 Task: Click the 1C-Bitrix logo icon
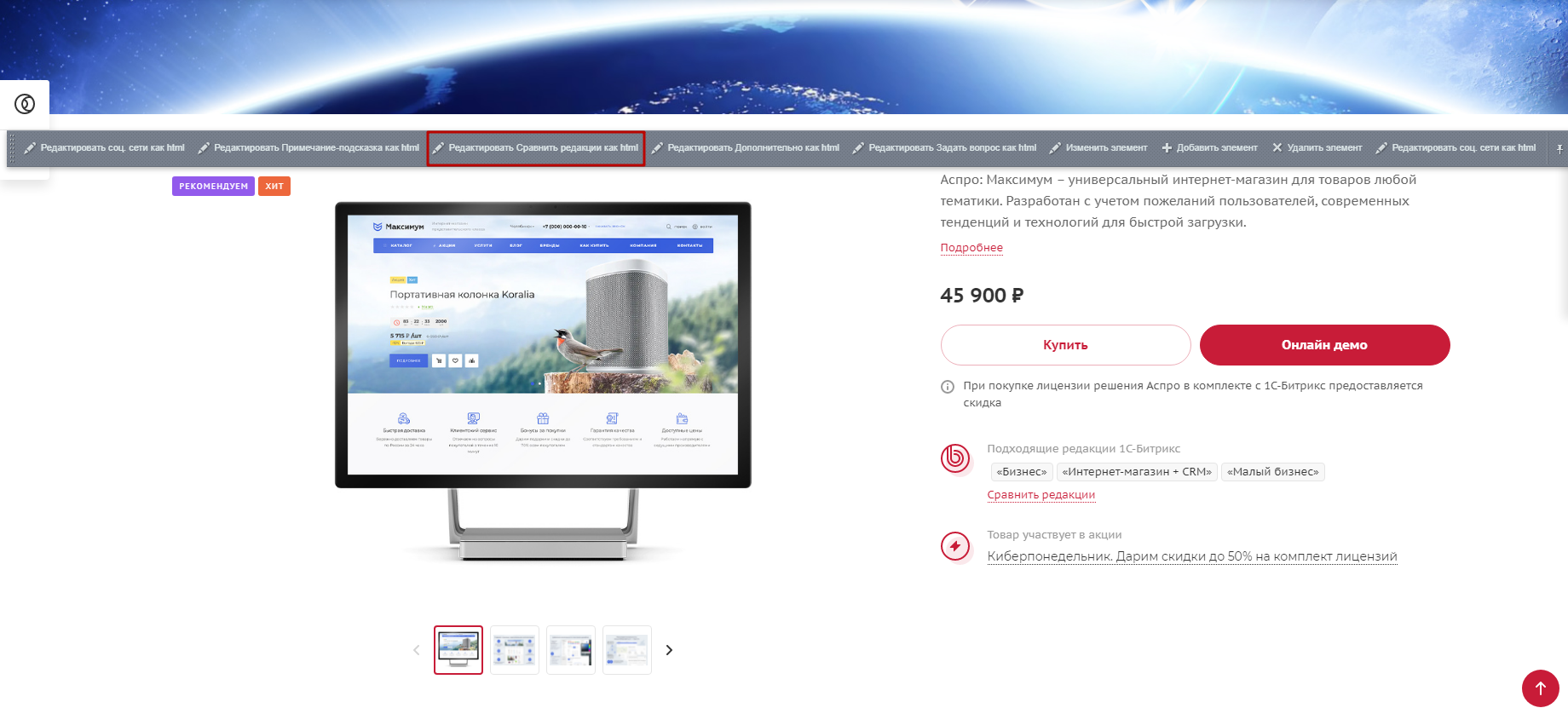[x=955, y=458]
